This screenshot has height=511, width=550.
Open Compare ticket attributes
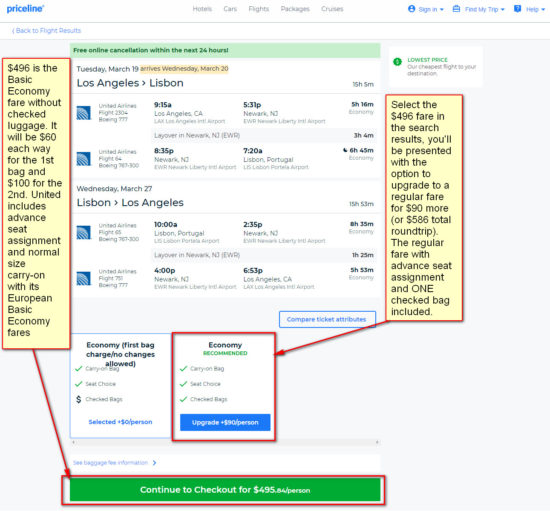point(327,319)
